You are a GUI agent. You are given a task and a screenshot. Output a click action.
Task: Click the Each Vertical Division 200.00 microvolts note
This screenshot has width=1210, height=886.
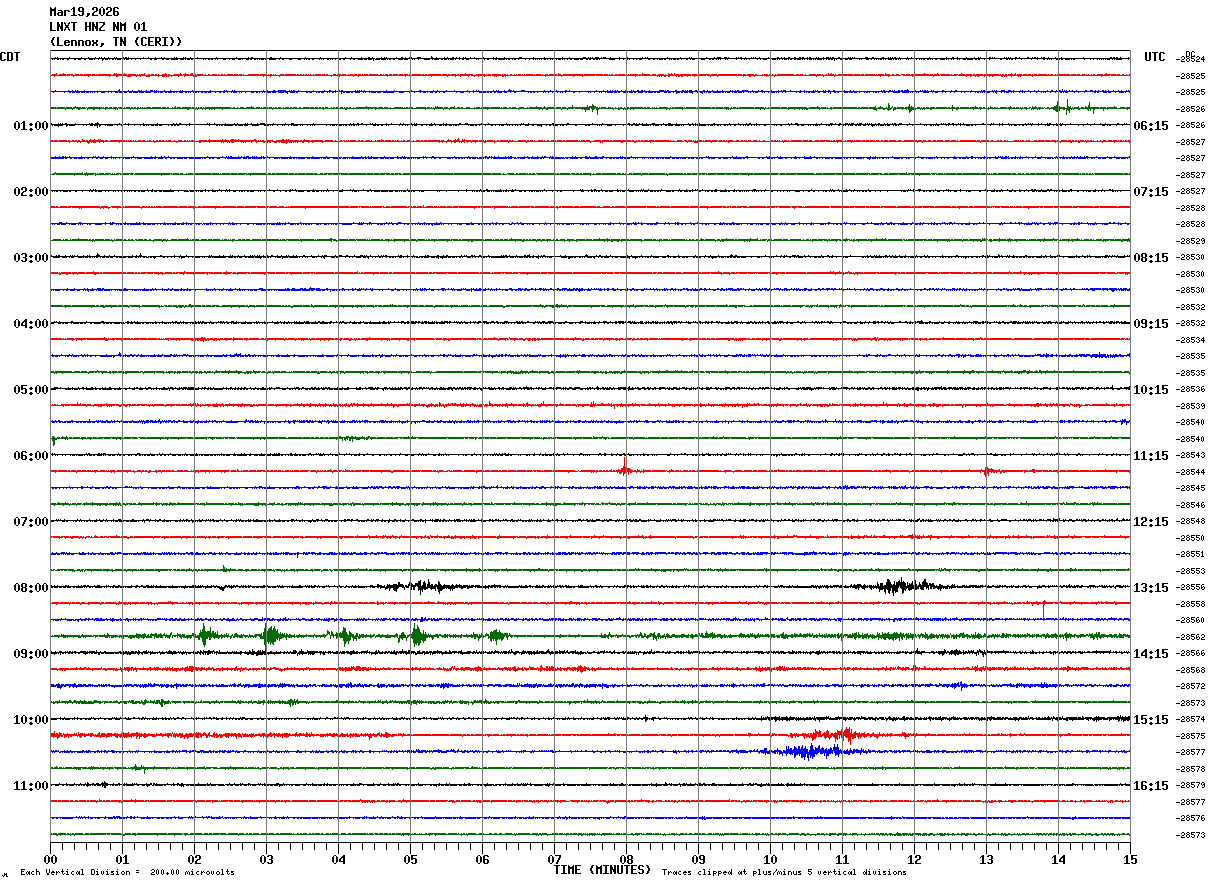(x=127, y=873)
